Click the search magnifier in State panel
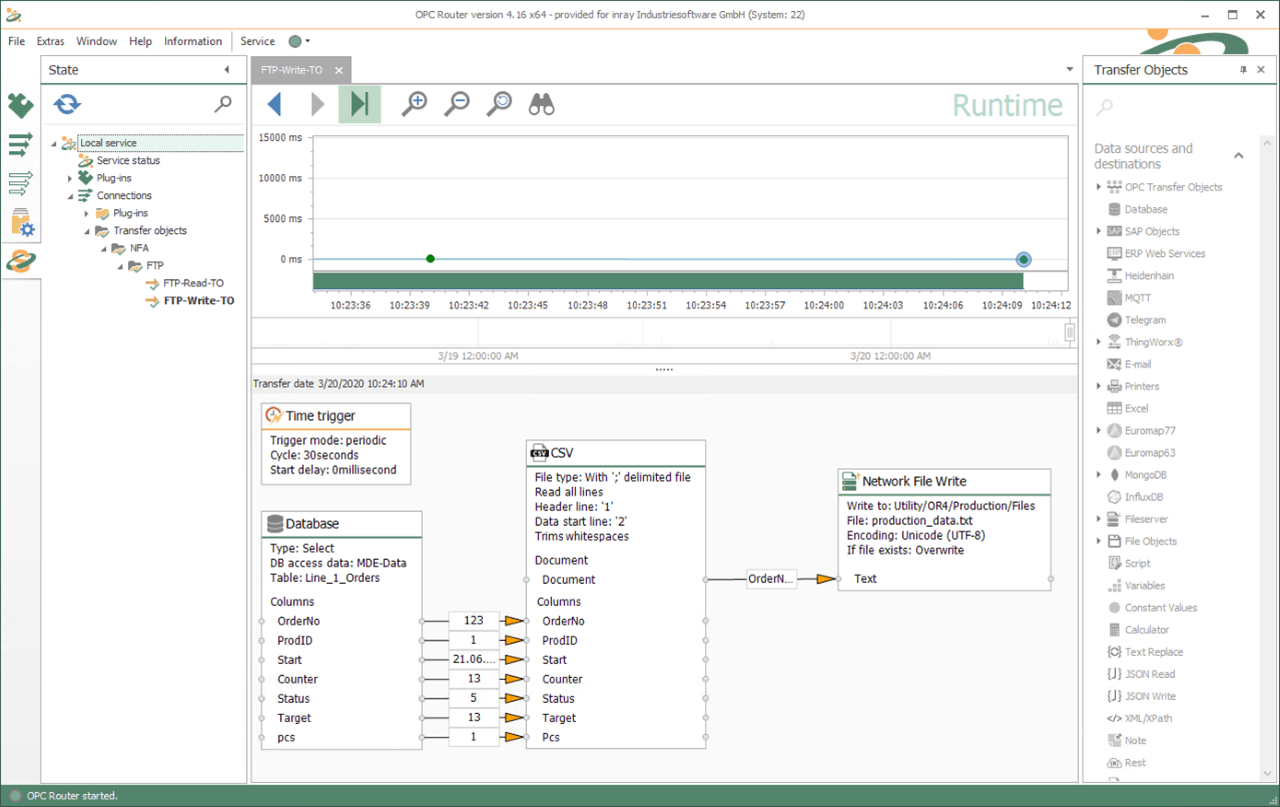Viewport: 1280px width, 807px height. point(224,104)
